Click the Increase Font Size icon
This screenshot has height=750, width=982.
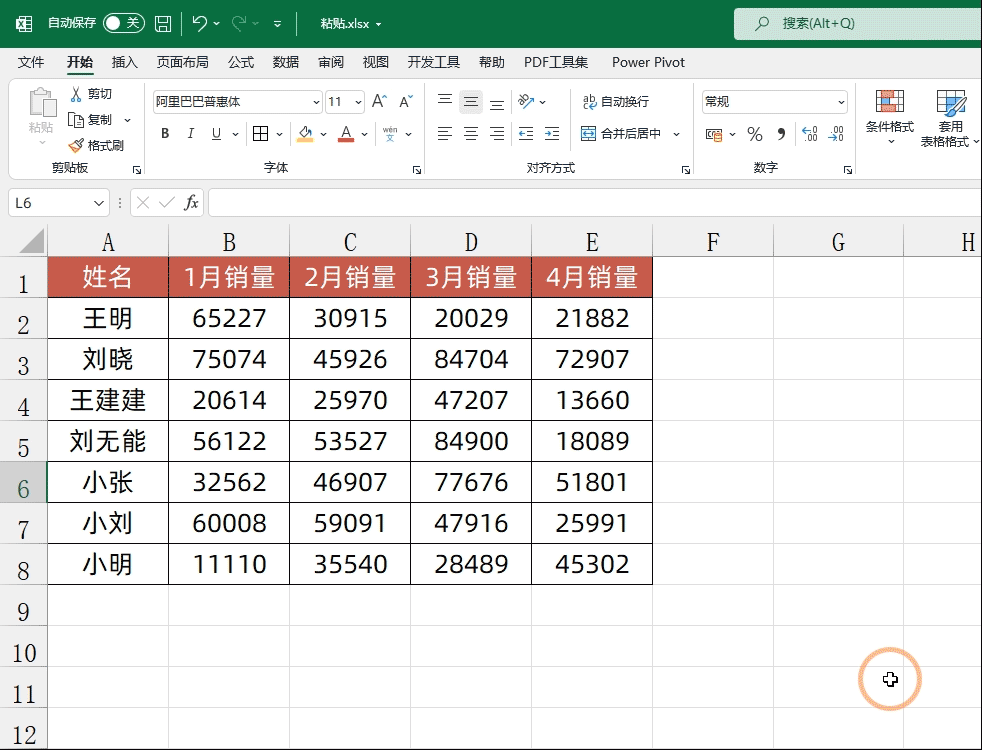[x=379, y=102]
